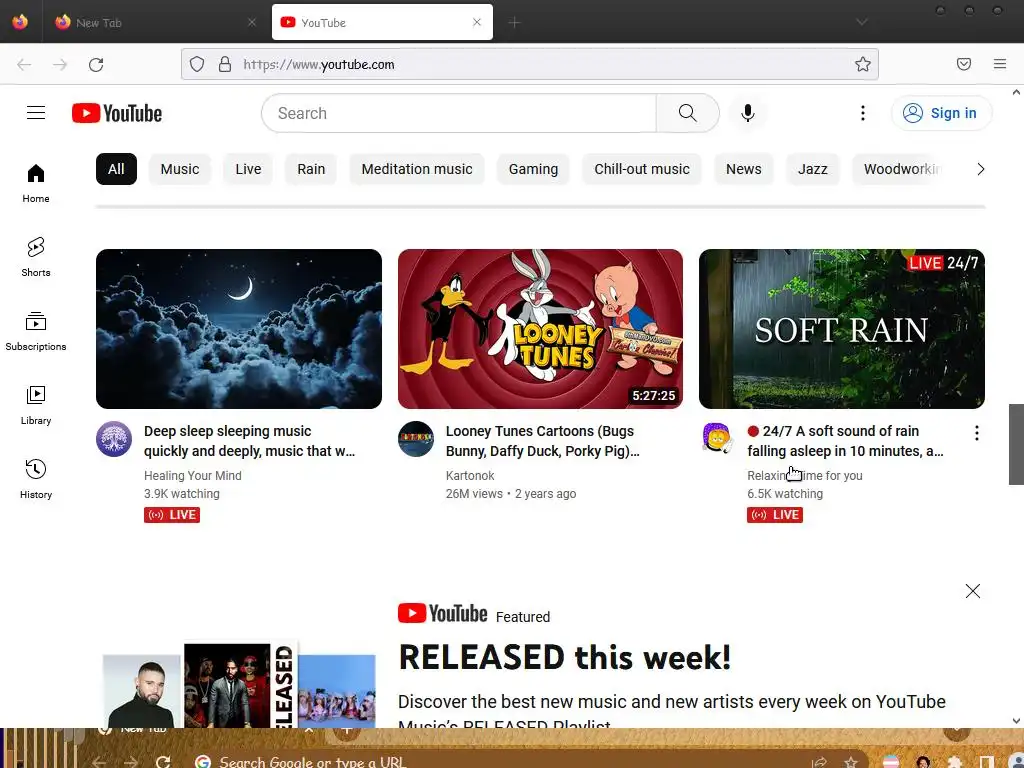Click the search magnifier button
This screenshot has height=768, width=1024.
pos(687,113)
